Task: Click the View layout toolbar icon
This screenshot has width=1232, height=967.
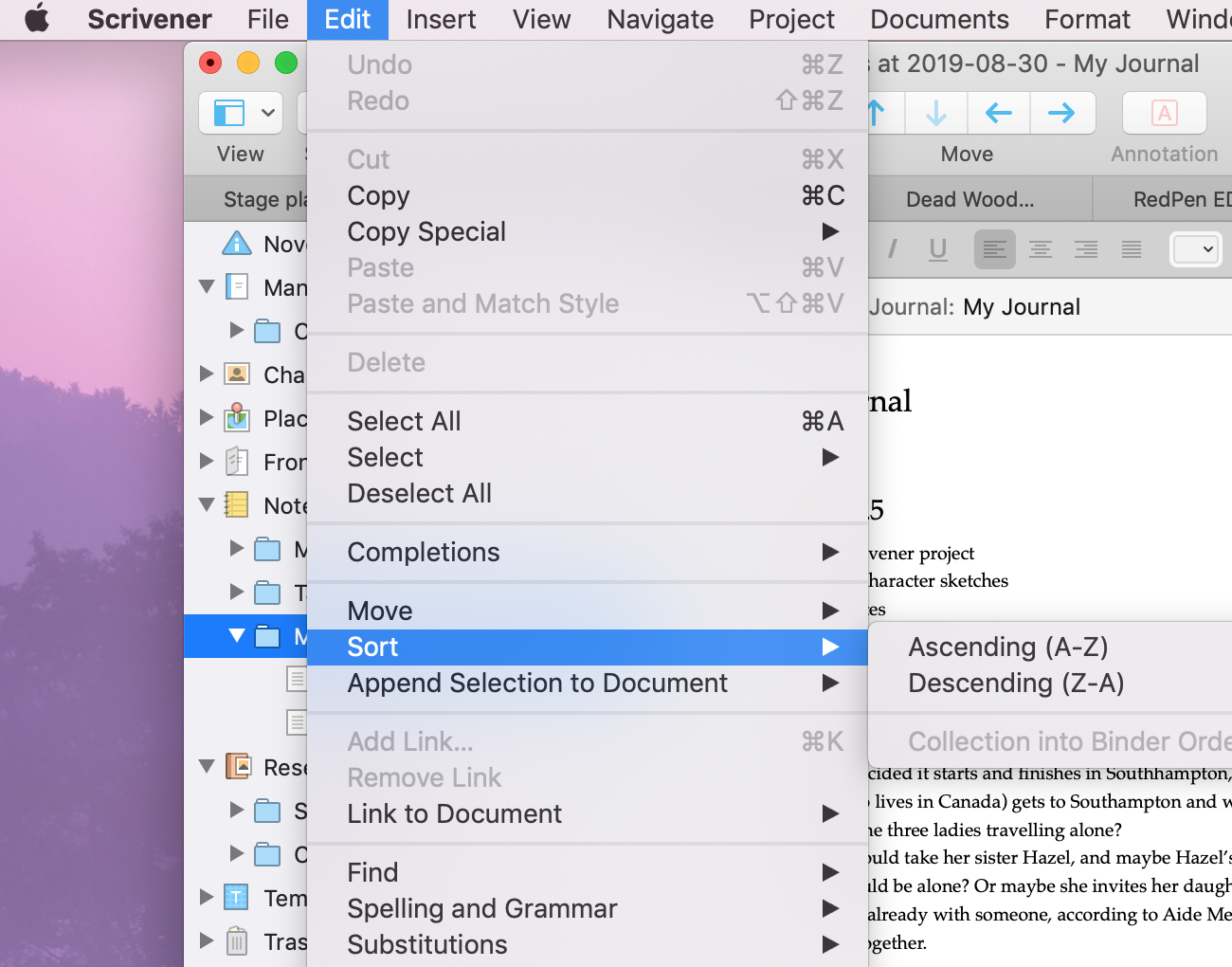Action: [228, 113]
